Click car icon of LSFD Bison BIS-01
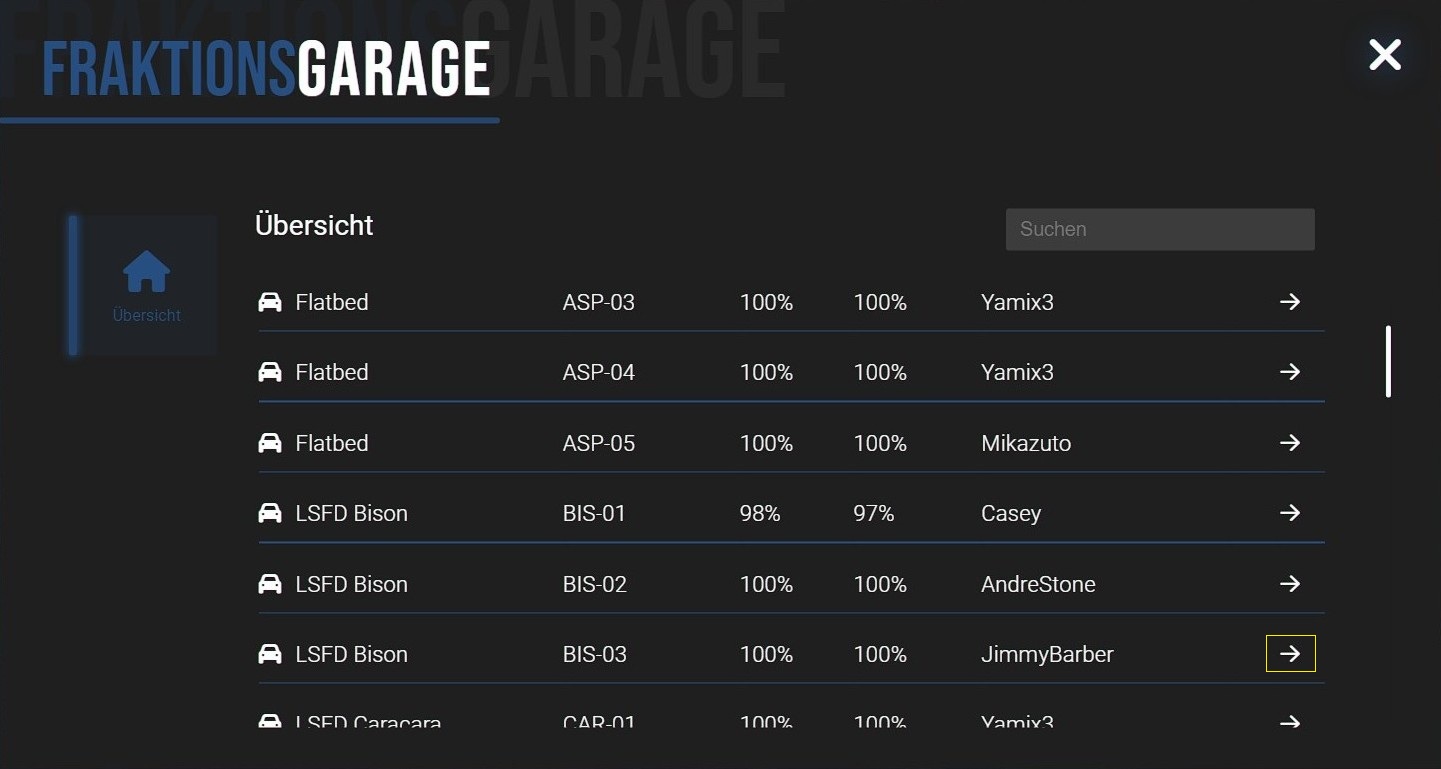Image resolution: width=1441 pixels, height=769 pixels. (x=270, y=513)
